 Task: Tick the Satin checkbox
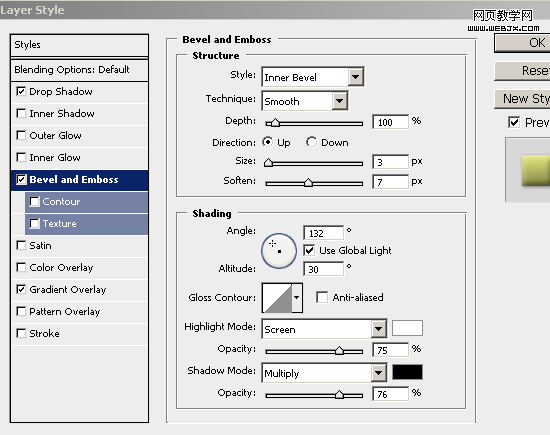coord(21,245)
